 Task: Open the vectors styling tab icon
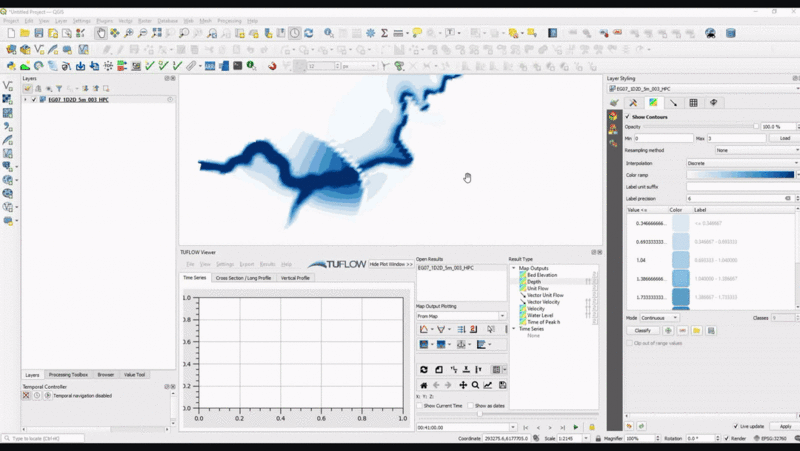click(673, 102)
